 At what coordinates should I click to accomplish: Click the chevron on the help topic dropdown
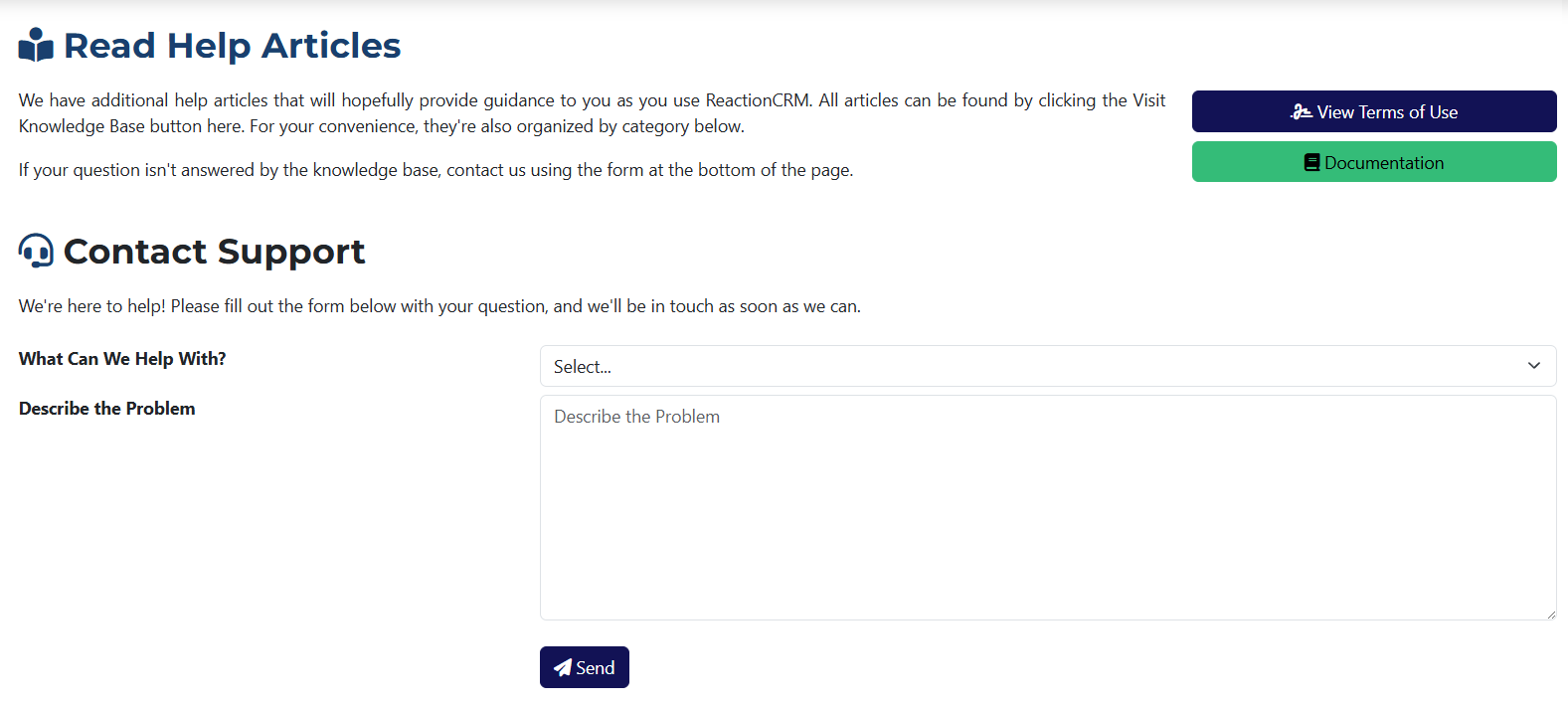1533,366
